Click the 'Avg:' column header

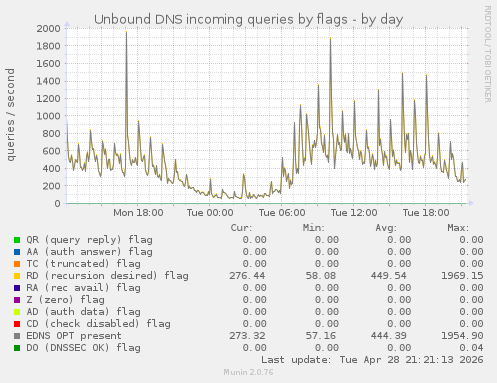(x=386, y=228)
